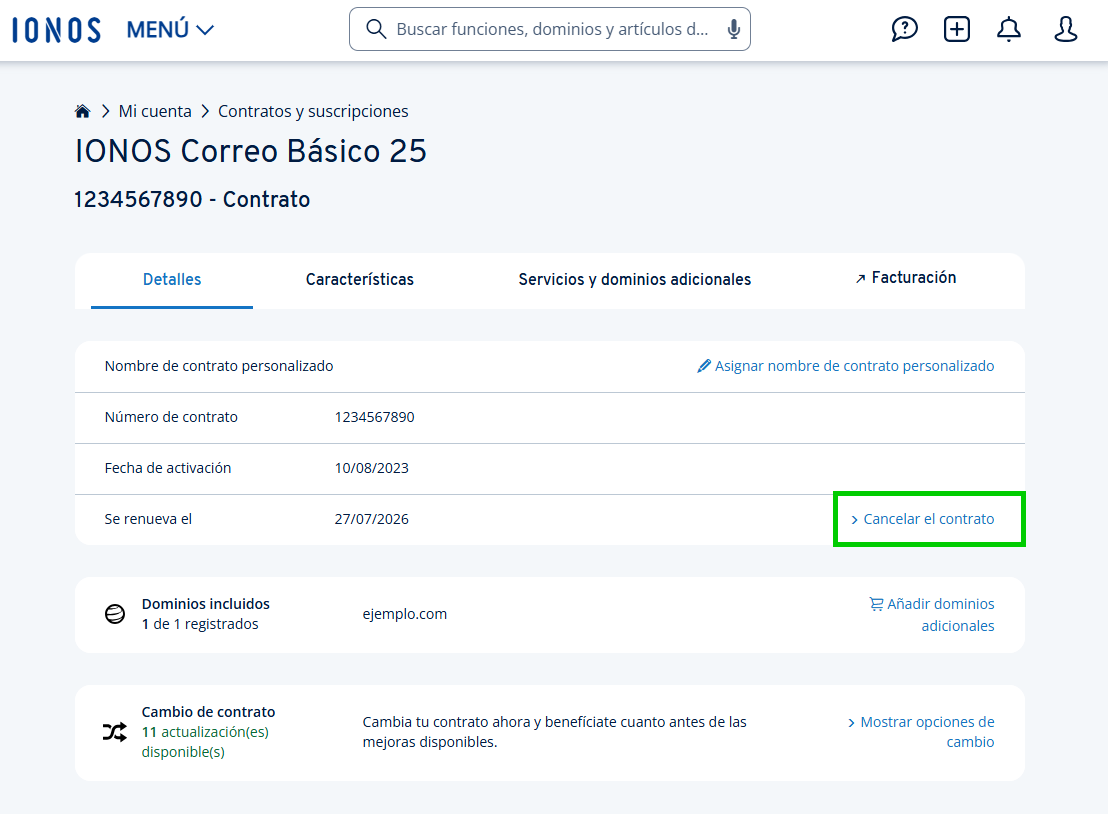This screenshot has height=814, width=1108.
Task: Click Mostrar opciones de cambio link
Action: click(921, 732)
